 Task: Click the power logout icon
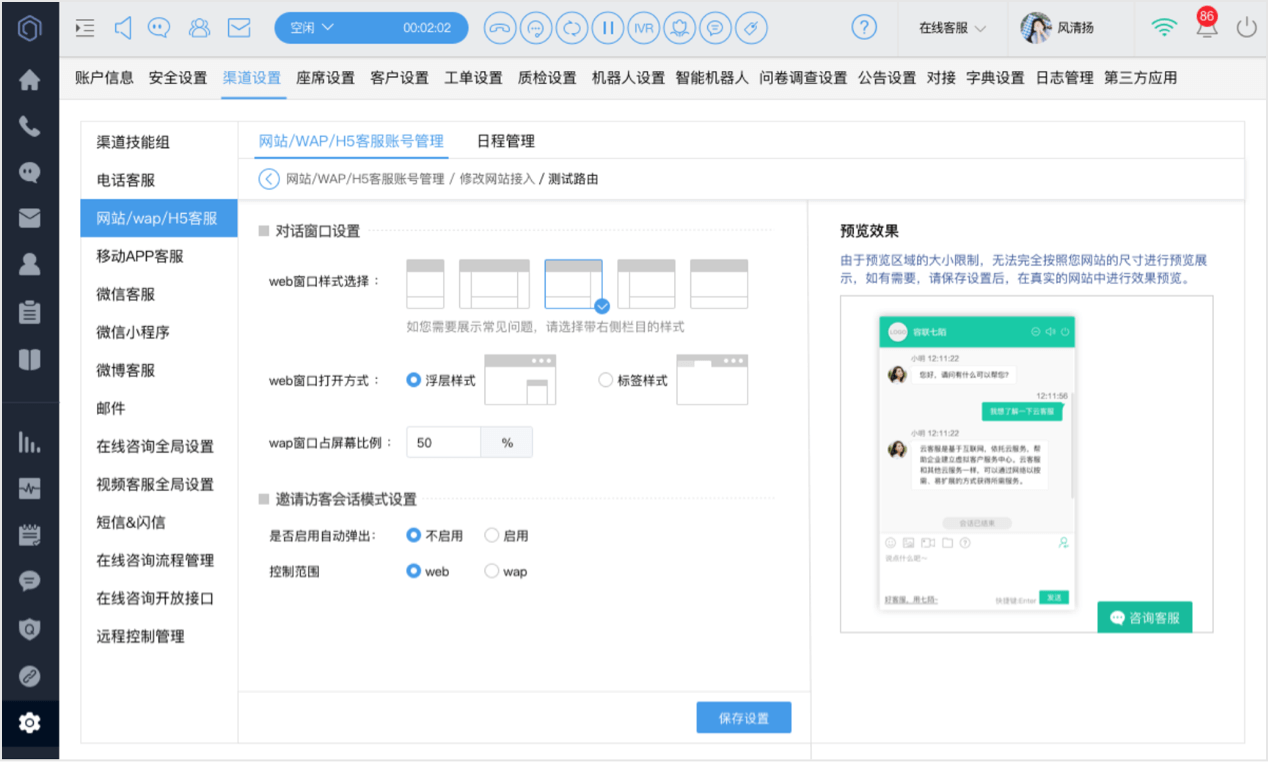(x=1246, y=28)
